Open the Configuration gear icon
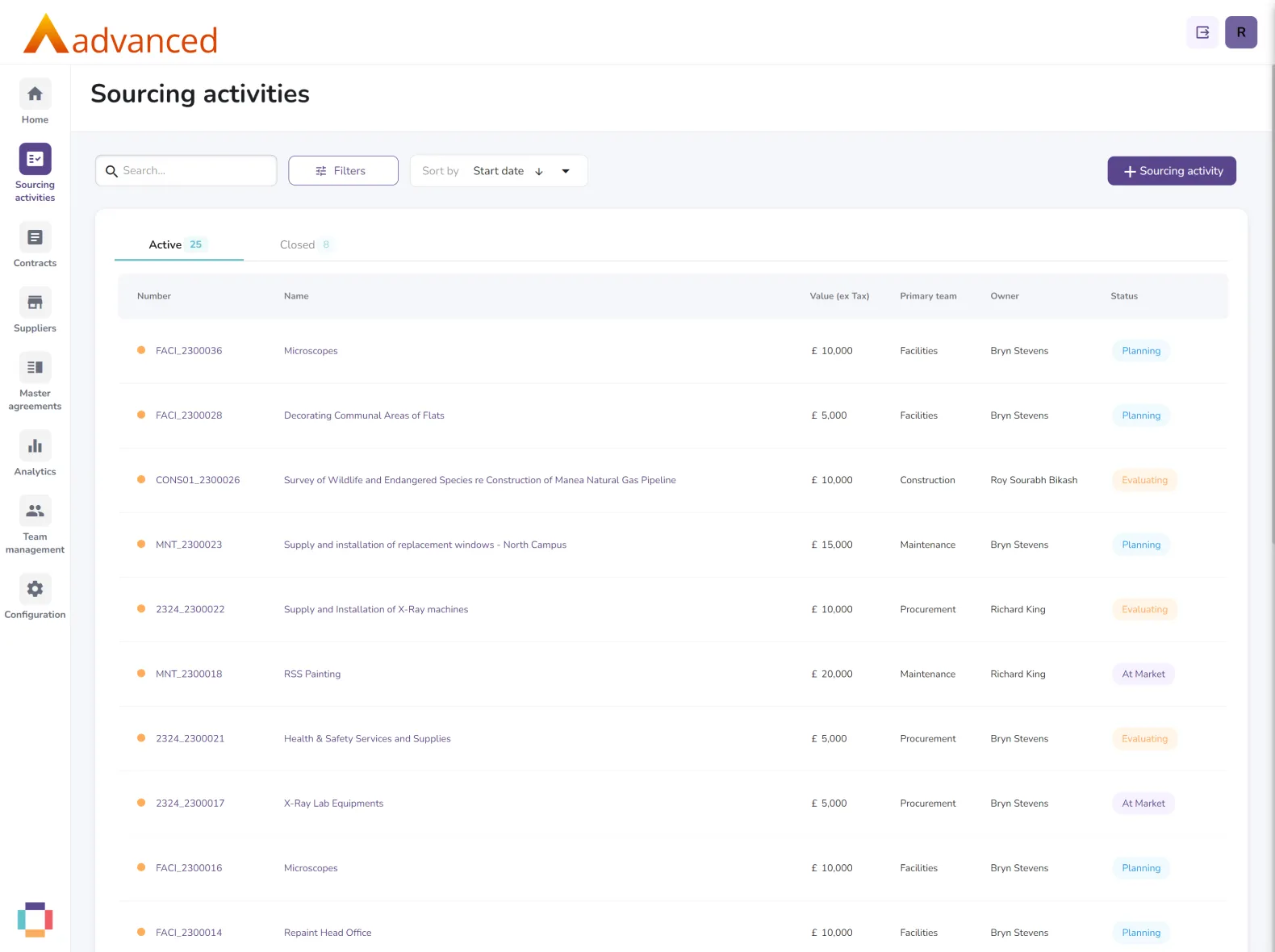This screenshot has width=1275, height=952. click(35, 589)
